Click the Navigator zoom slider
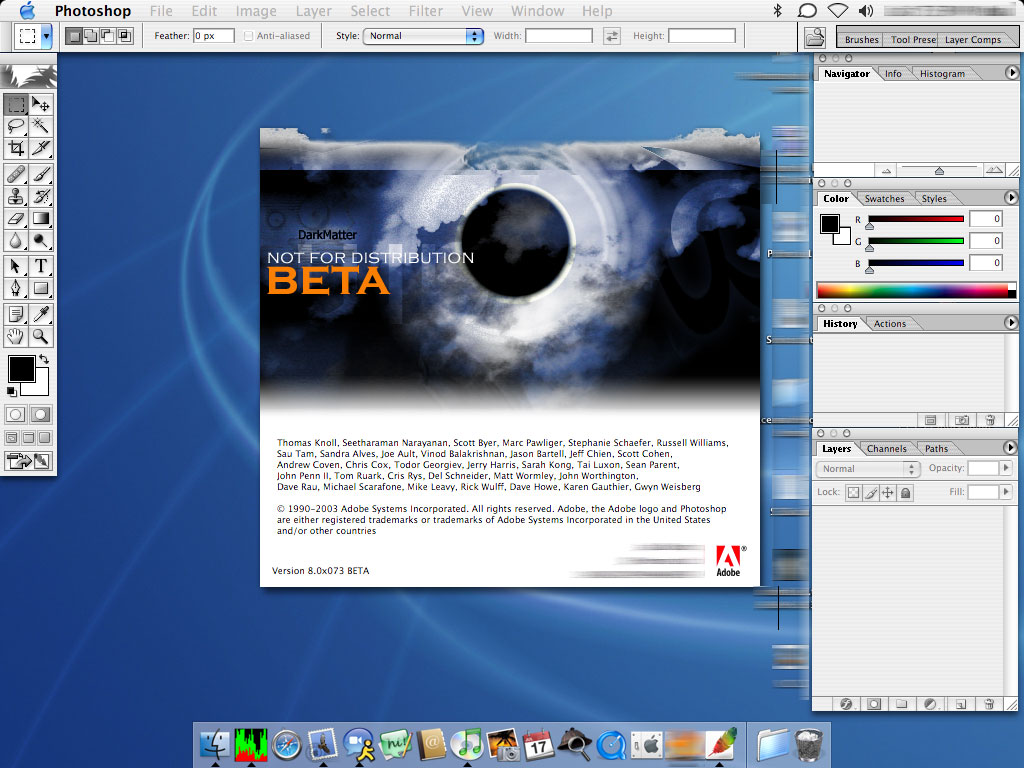The height and width of the screenshot is (768, 1024). point(939,170)
